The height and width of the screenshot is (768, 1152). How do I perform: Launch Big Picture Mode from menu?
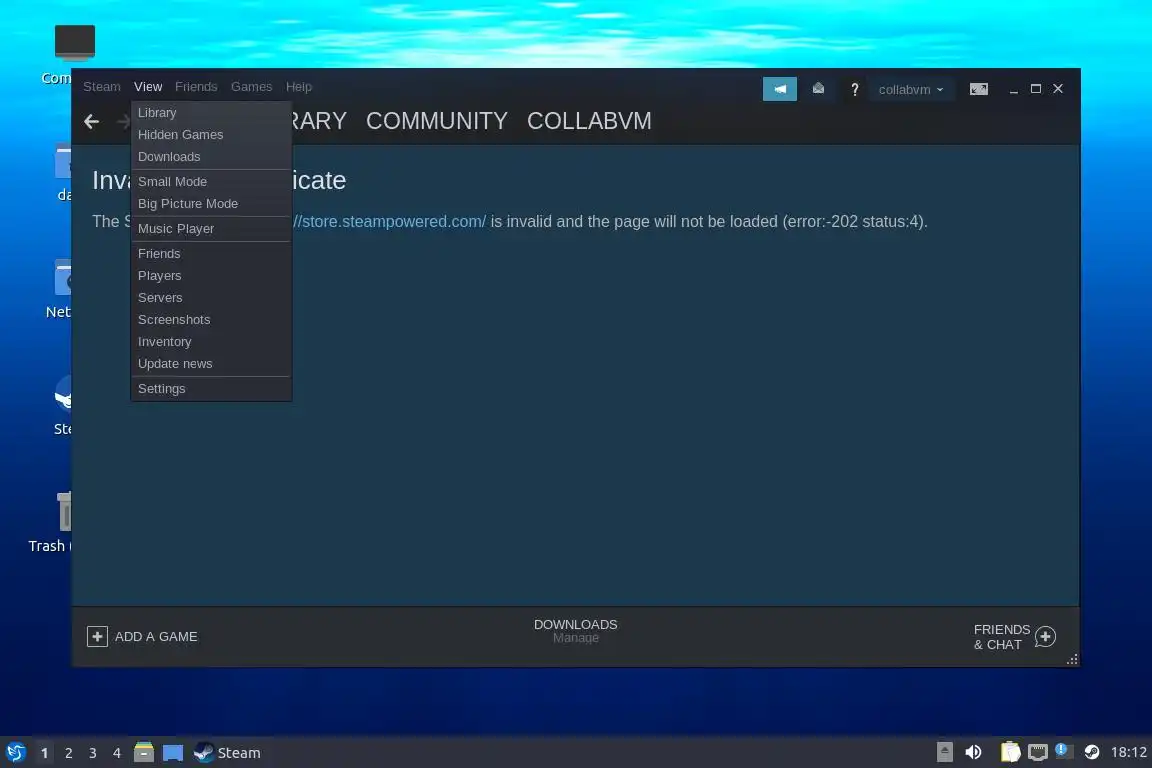(211, 204)
